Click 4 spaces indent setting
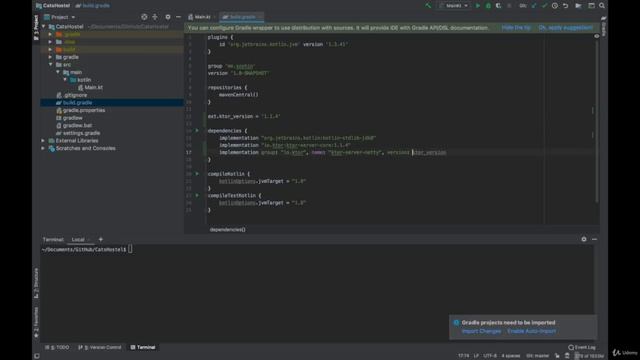The height and width of the screenshot is (360, 640). coord(511,356)
